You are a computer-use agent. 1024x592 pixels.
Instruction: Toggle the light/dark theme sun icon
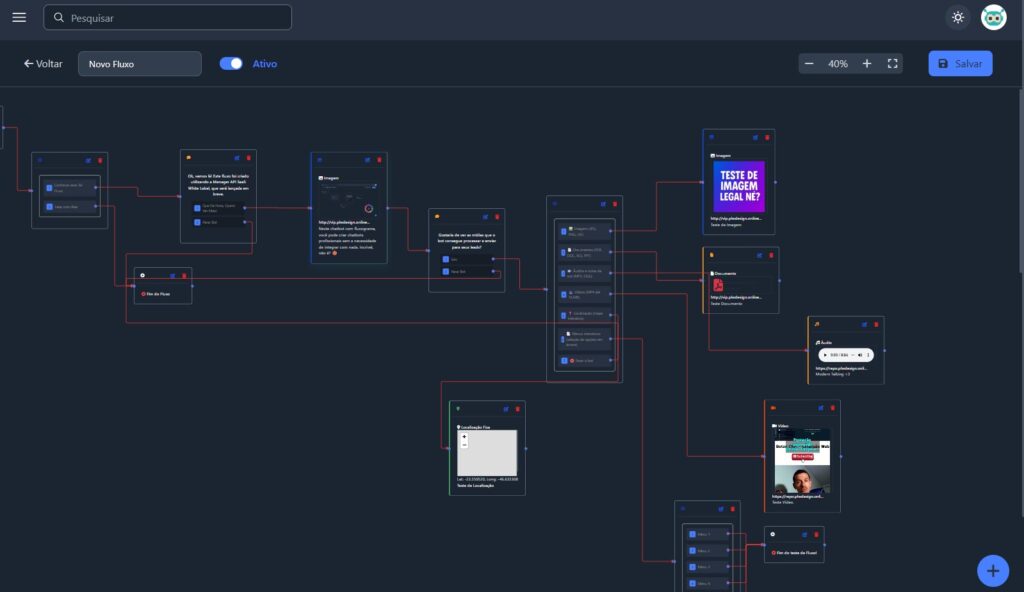click(958, 17)
